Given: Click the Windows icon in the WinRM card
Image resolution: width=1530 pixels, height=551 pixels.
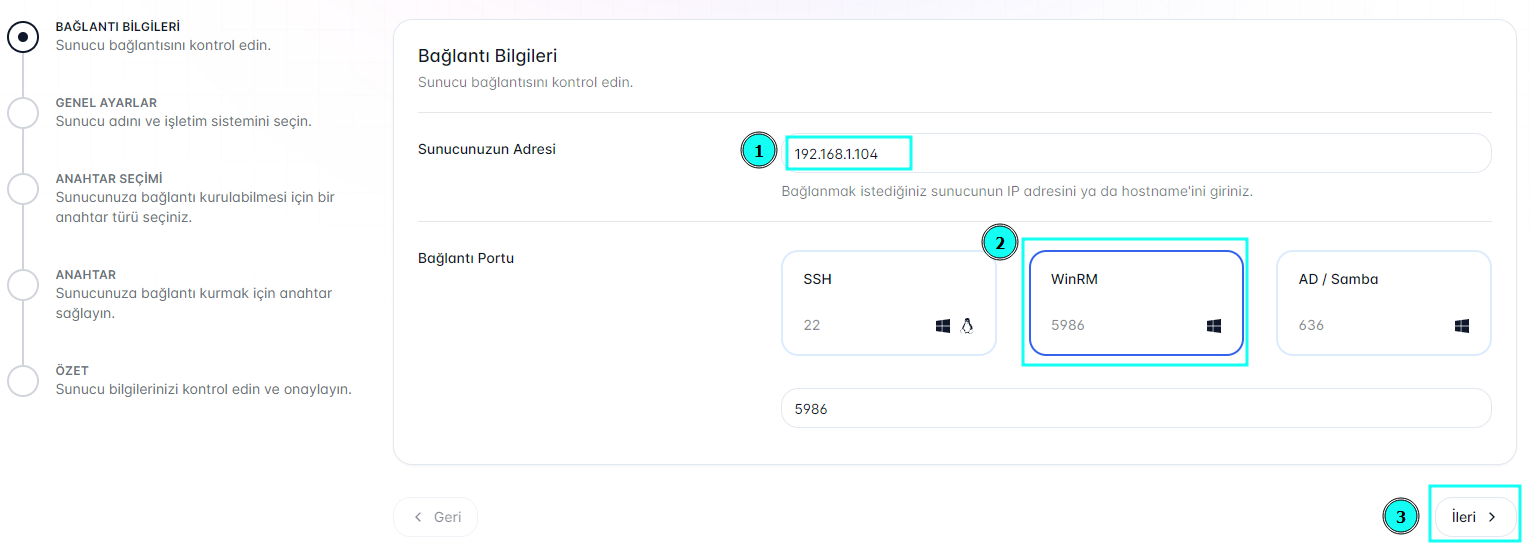Looking at the screenshot, I should [1214, 326].
